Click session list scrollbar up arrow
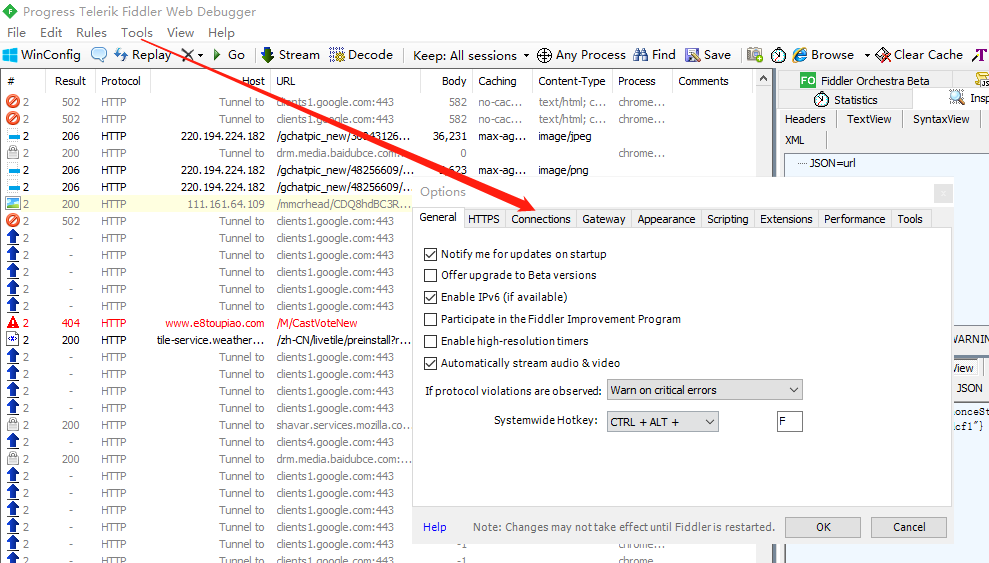 [x=763, y=79]
